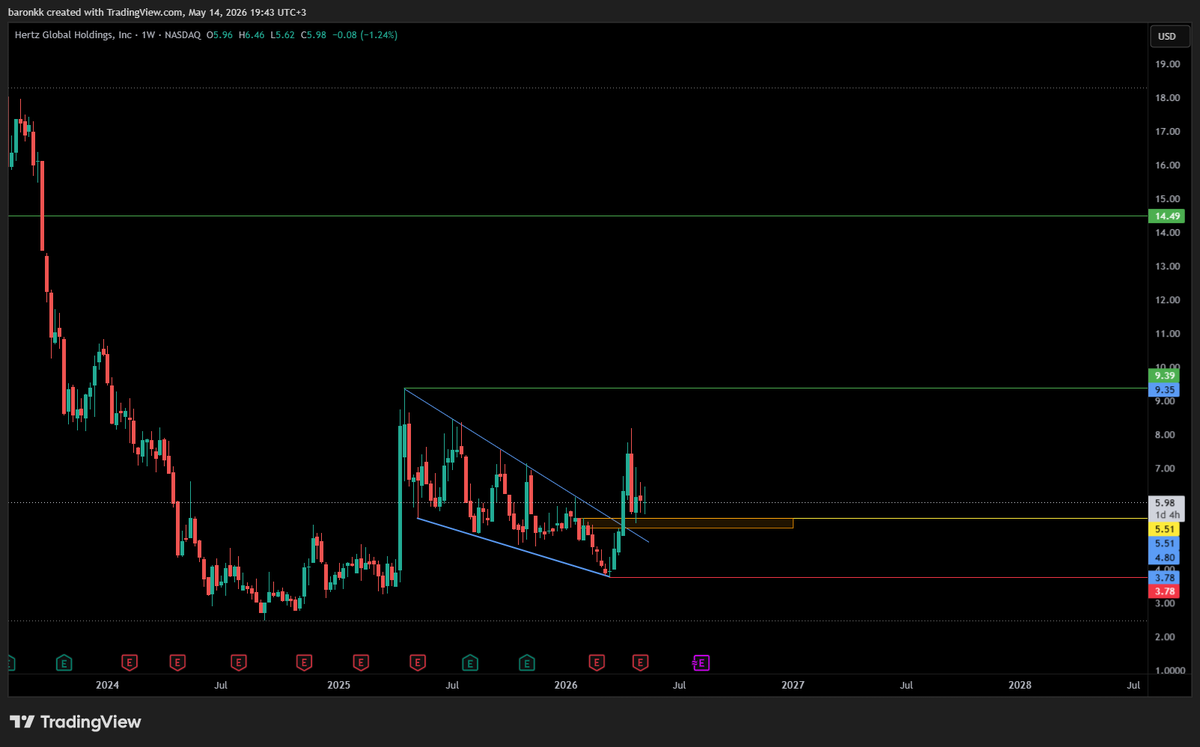This screenshot has width=1200, height=747.
Task: Click the green 9.39 price label
Action: (x=1166, y=376)
